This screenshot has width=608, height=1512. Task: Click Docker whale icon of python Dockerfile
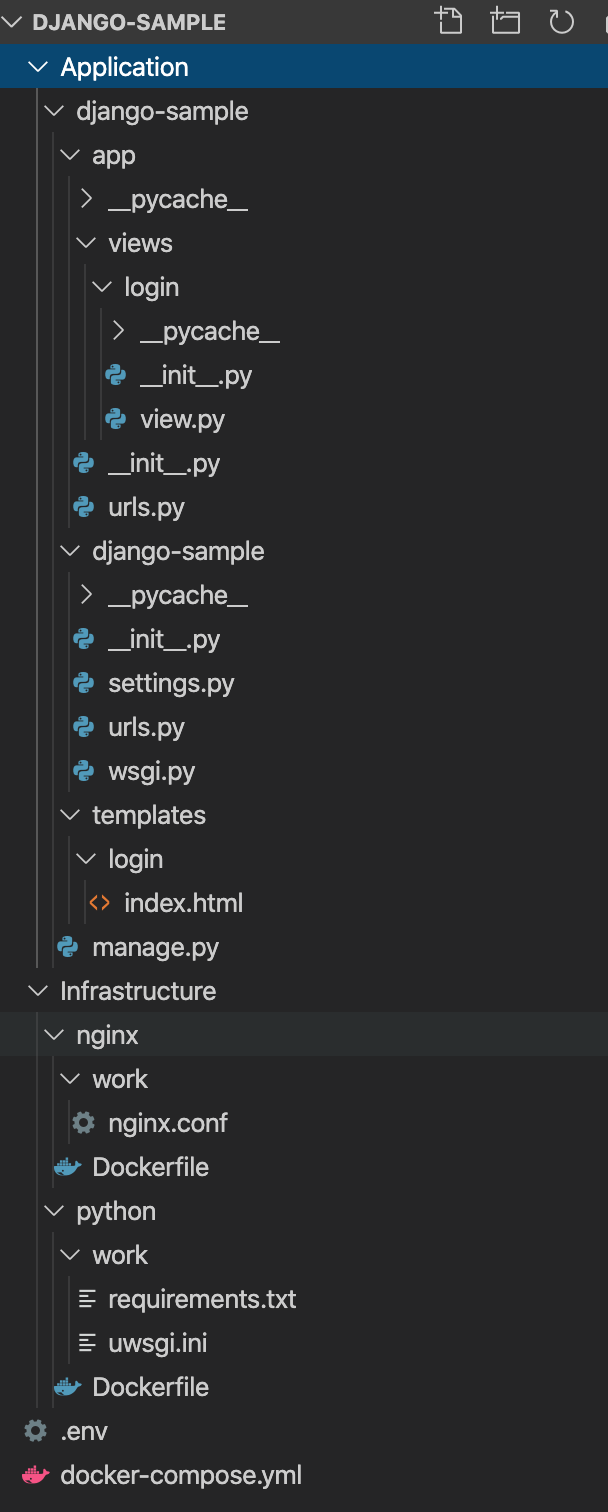coord(67,1387)
